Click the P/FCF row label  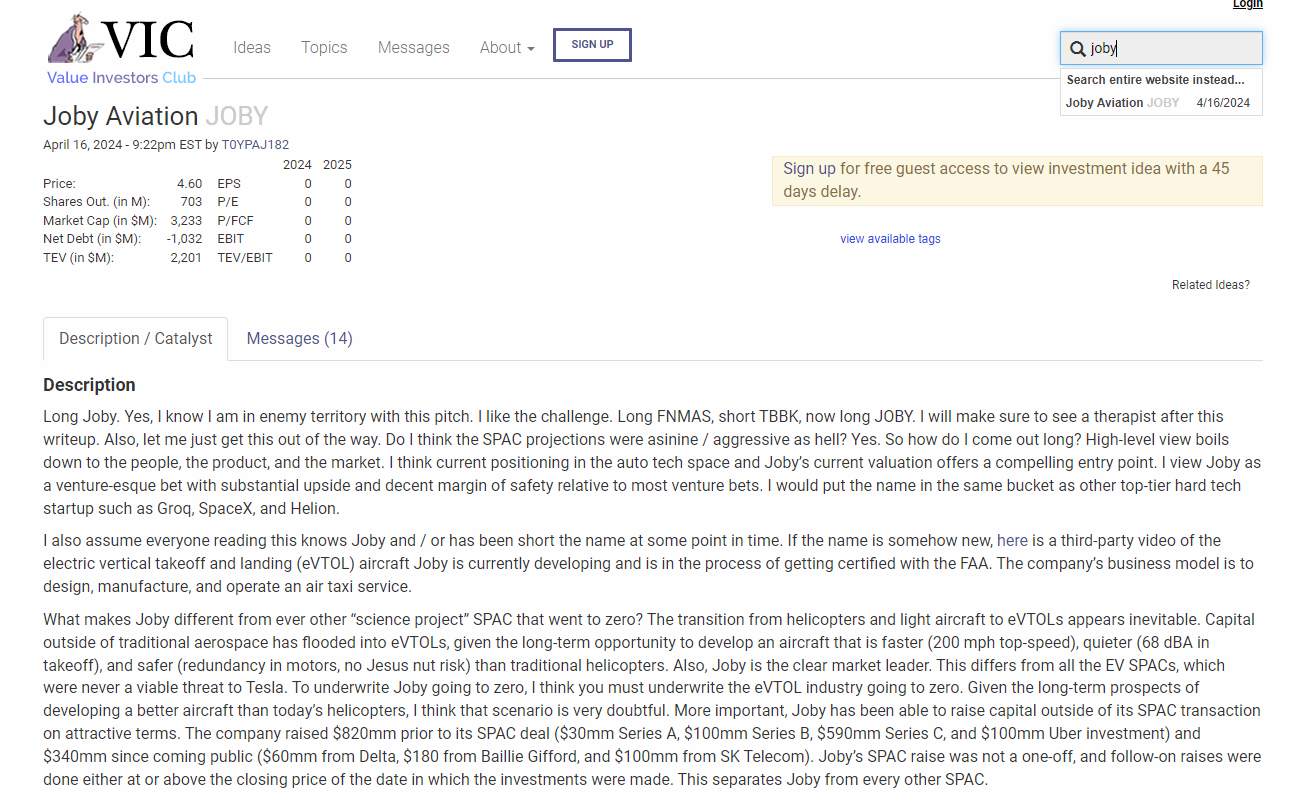coord(234,221)
